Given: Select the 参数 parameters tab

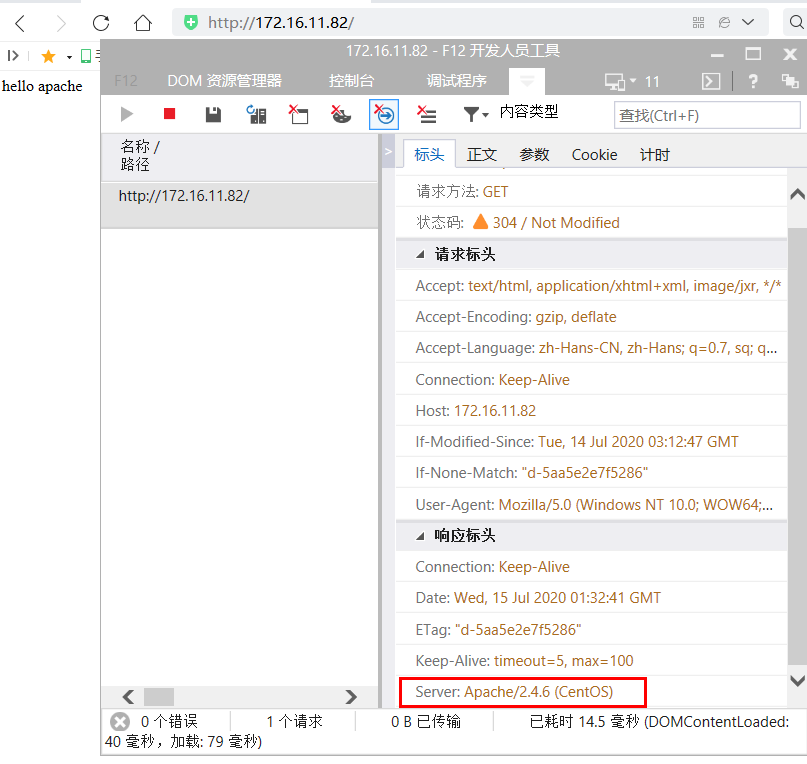Looking at the screenshot, I should [534, 154].
